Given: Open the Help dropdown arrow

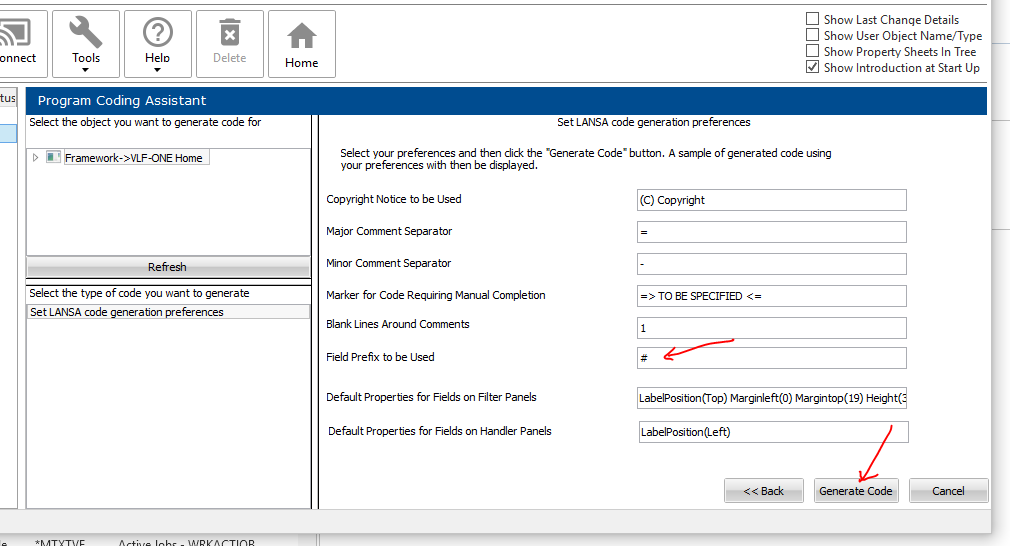Looking at the screenshot, I should (158, 70).
